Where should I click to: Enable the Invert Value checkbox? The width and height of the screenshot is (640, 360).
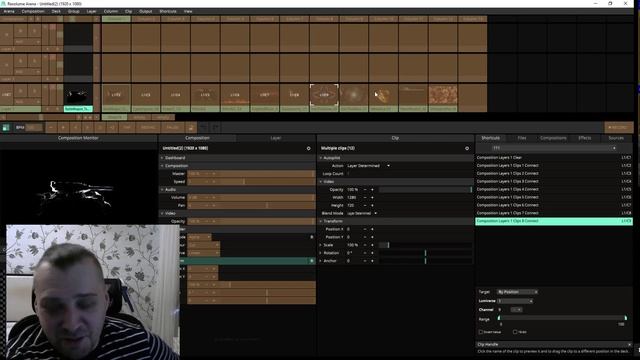[481, 332]
